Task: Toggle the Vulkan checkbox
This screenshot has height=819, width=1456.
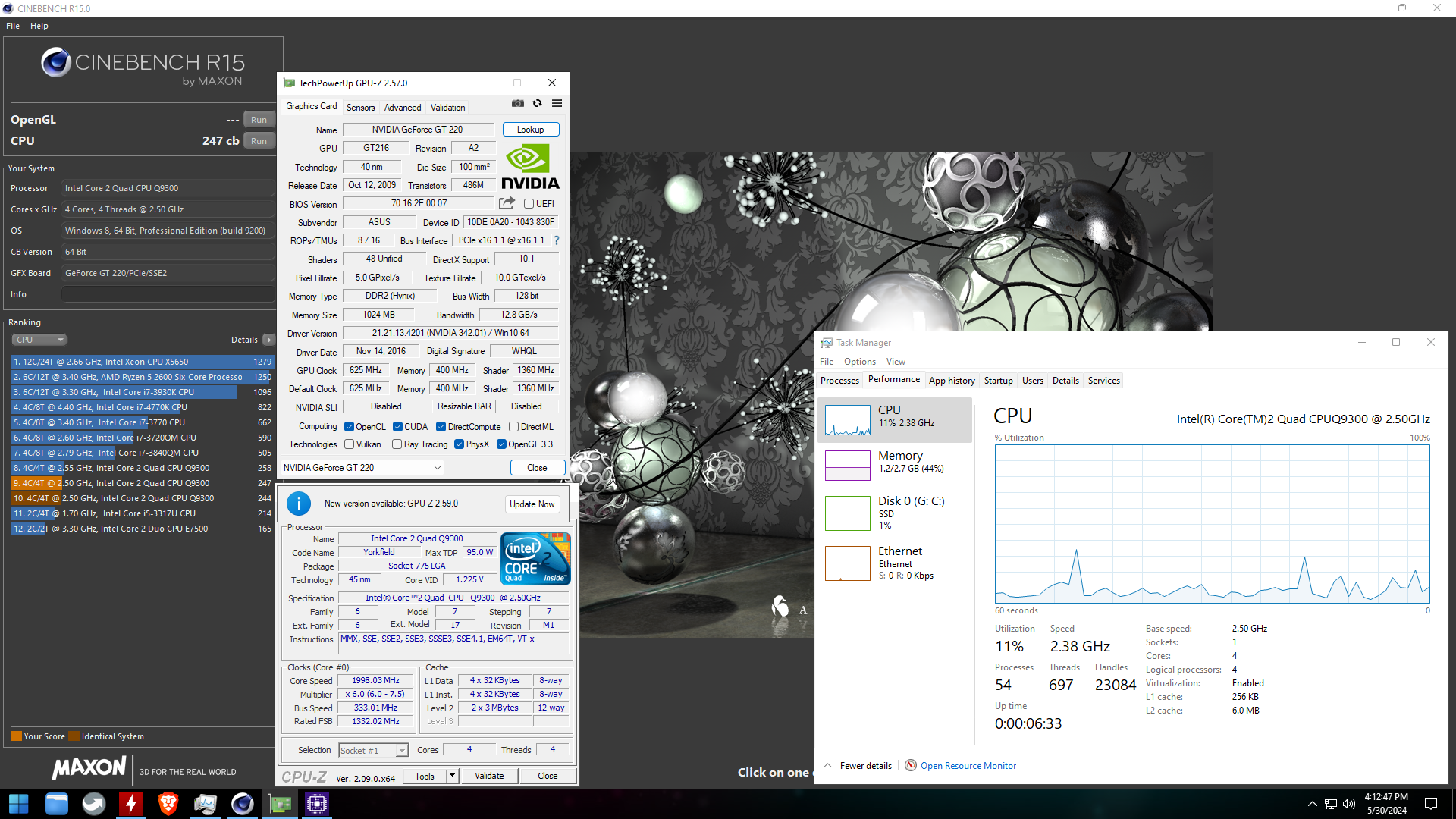Action: (350, 444)
